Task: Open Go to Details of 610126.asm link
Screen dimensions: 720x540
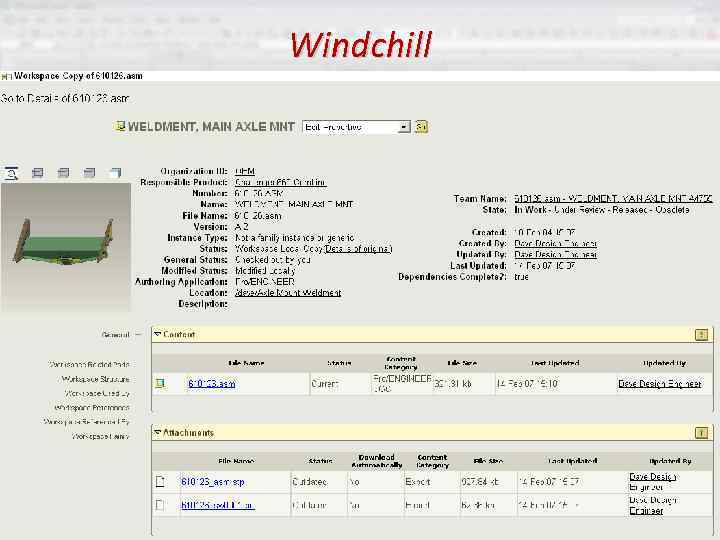Action: 65,98
